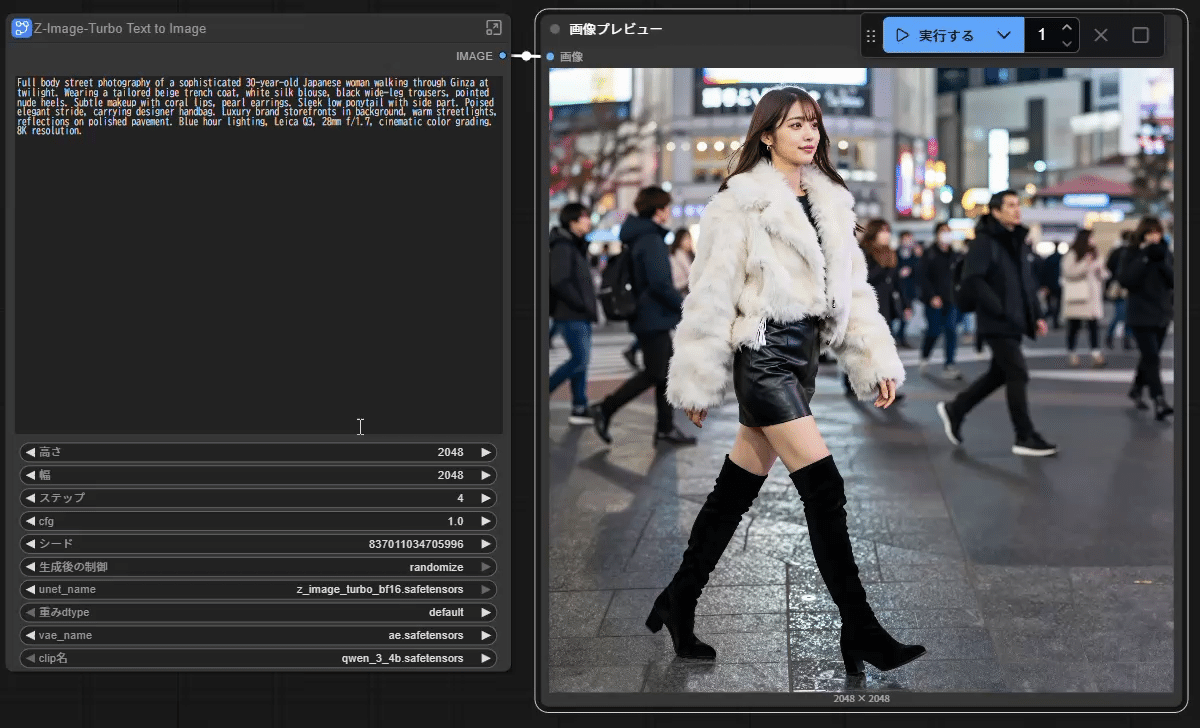Collapse the 画像プレビュー node via its dot
The height and width of the screenshot is (728, 1200).
coord(555,29)
